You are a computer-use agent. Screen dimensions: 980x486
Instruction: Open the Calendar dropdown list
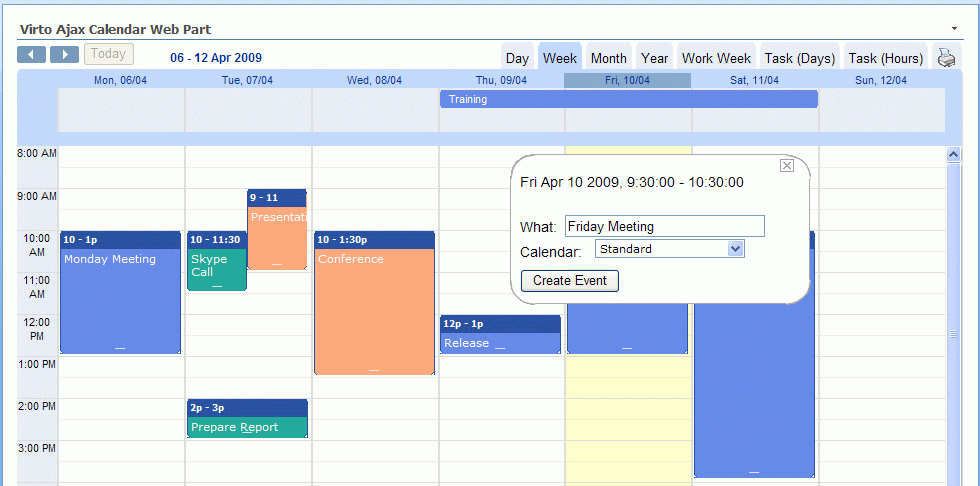click(736, 249)
